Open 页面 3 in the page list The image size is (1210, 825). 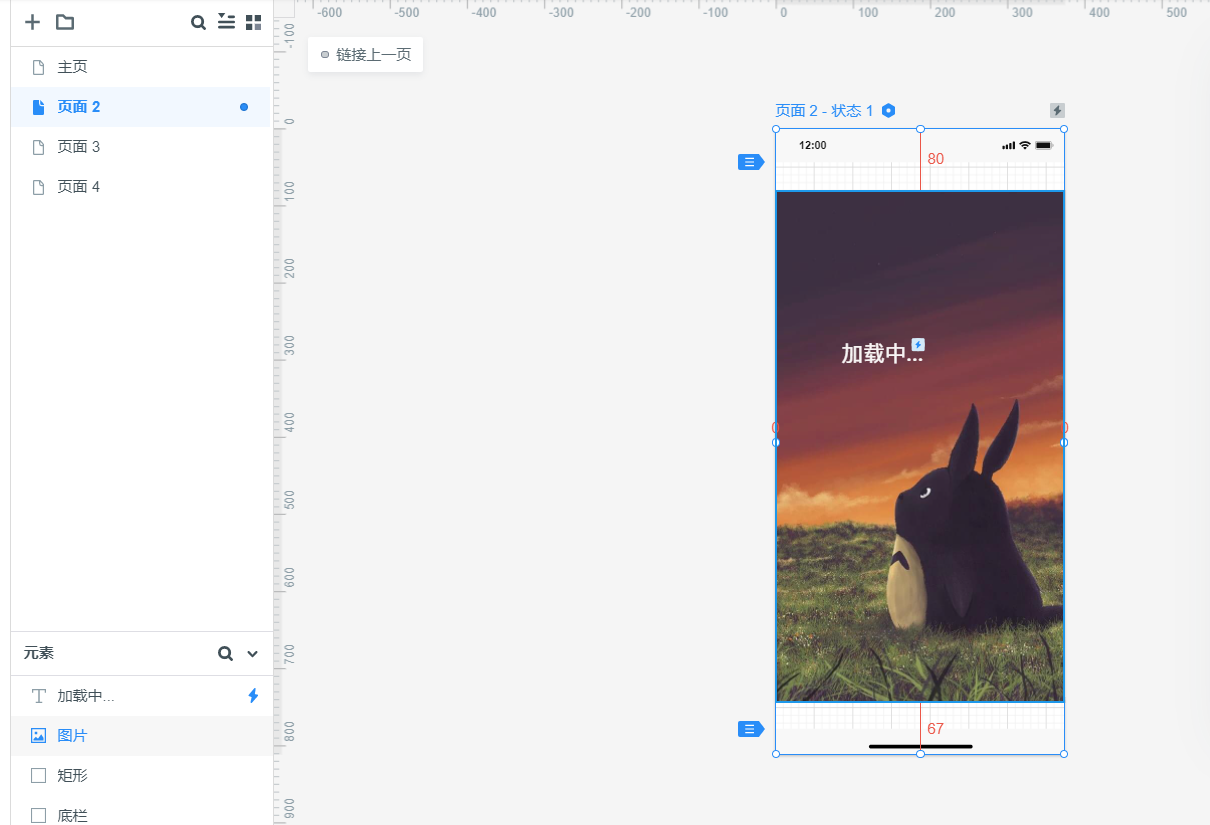(141, 147)
